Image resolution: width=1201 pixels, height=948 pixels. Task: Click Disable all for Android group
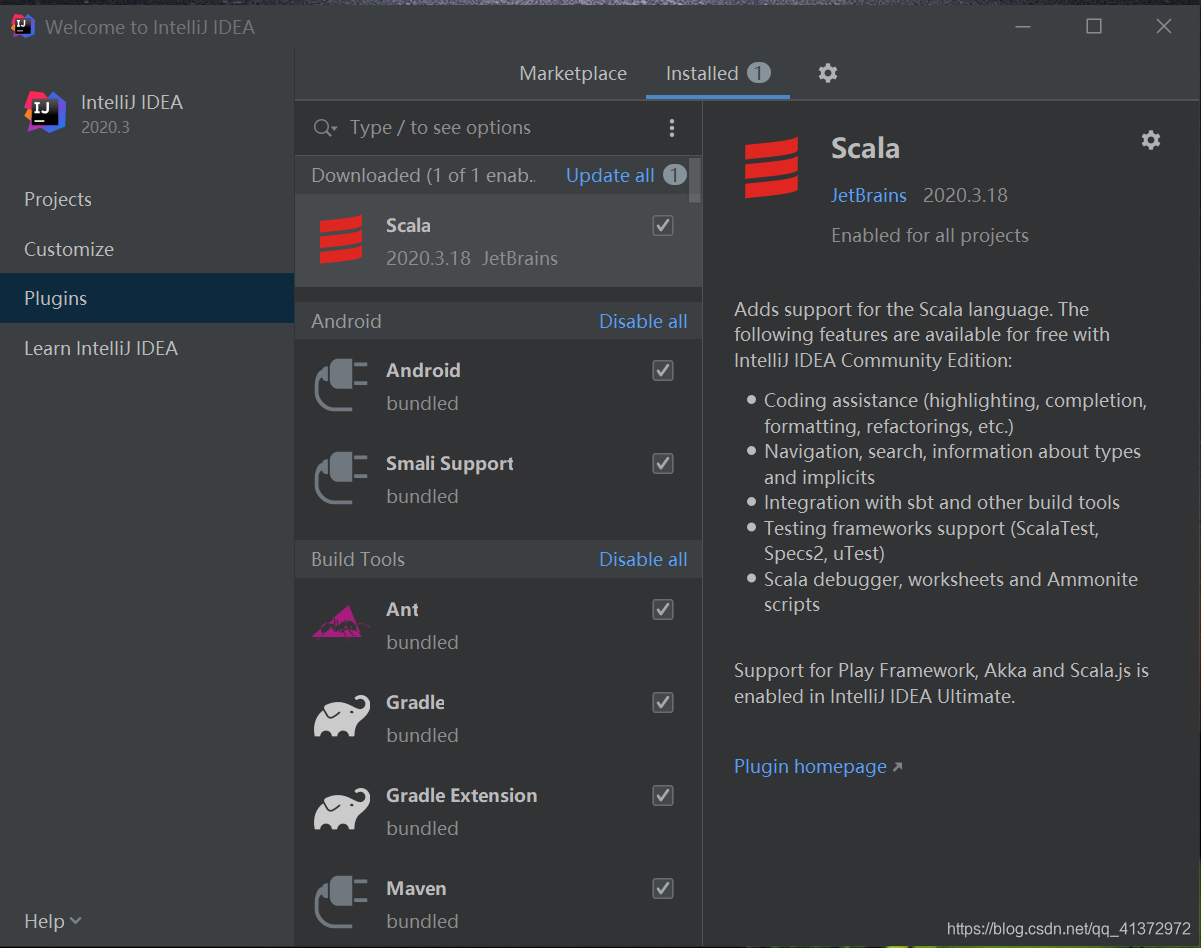[x=643, y=321]
